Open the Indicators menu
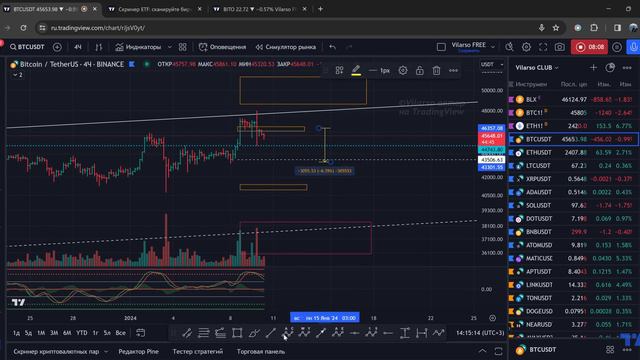640x360 pixels. (x=138, y=47)
